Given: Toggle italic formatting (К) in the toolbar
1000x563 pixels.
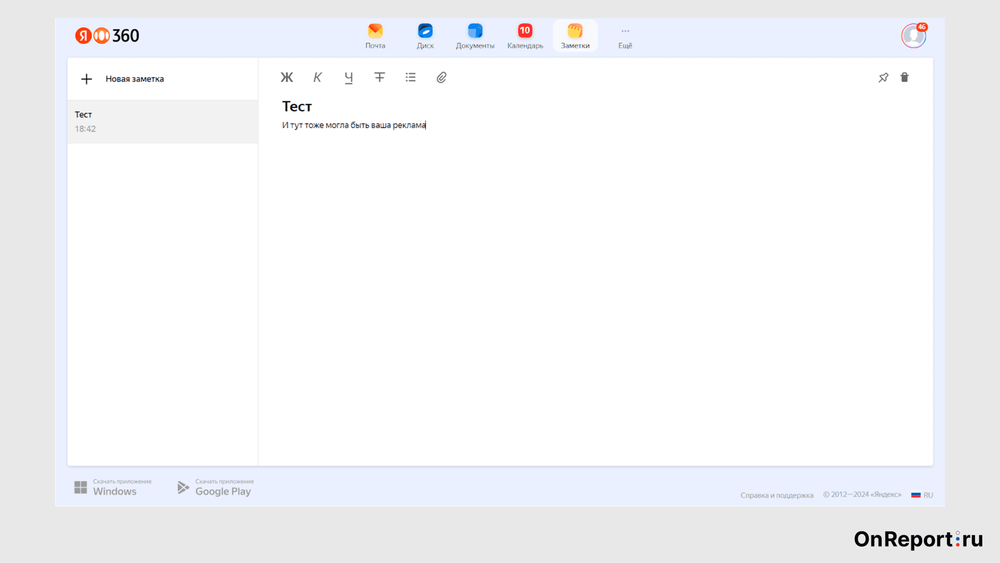Looking at the screenshot, I should click(x=318, y=78).
